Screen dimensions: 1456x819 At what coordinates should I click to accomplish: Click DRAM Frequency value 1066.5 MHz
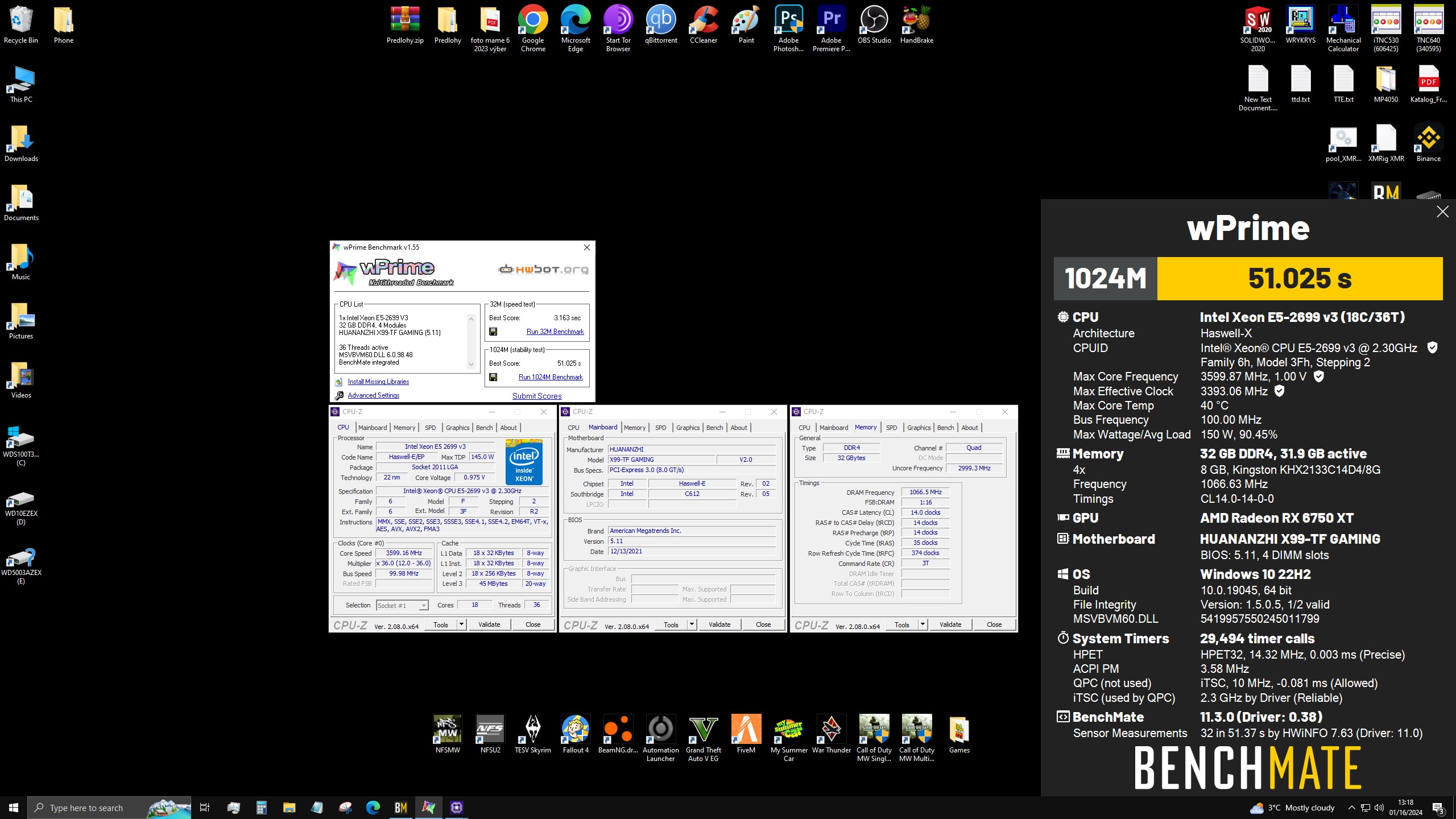(925, 493)
